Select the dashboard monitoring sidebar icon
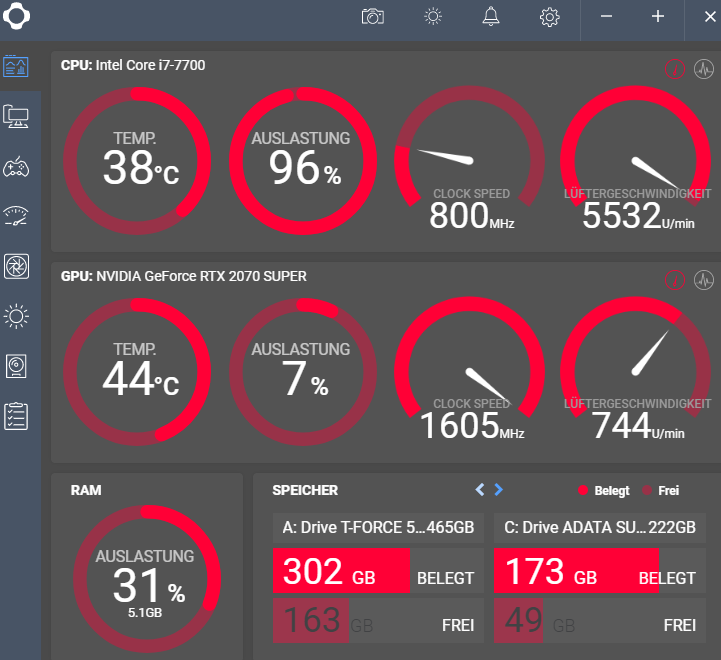The image size is (721, 660). (x=16, y=66)
